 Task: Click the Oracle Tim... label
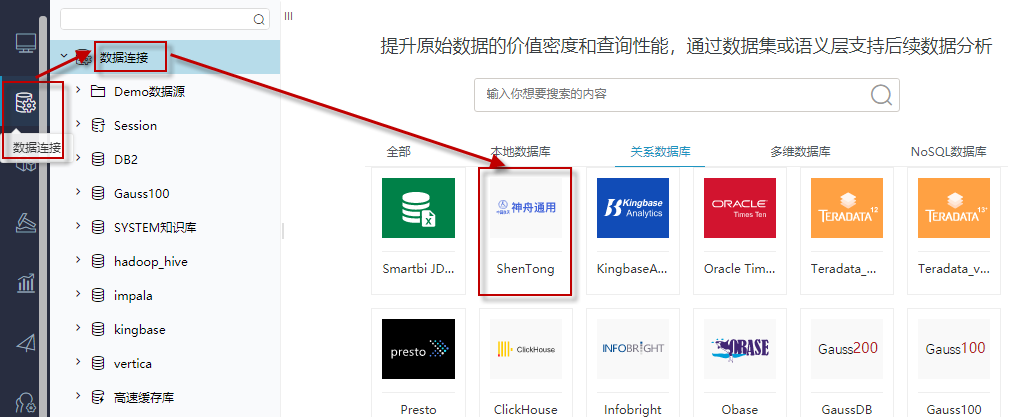[x=739, y=268]
